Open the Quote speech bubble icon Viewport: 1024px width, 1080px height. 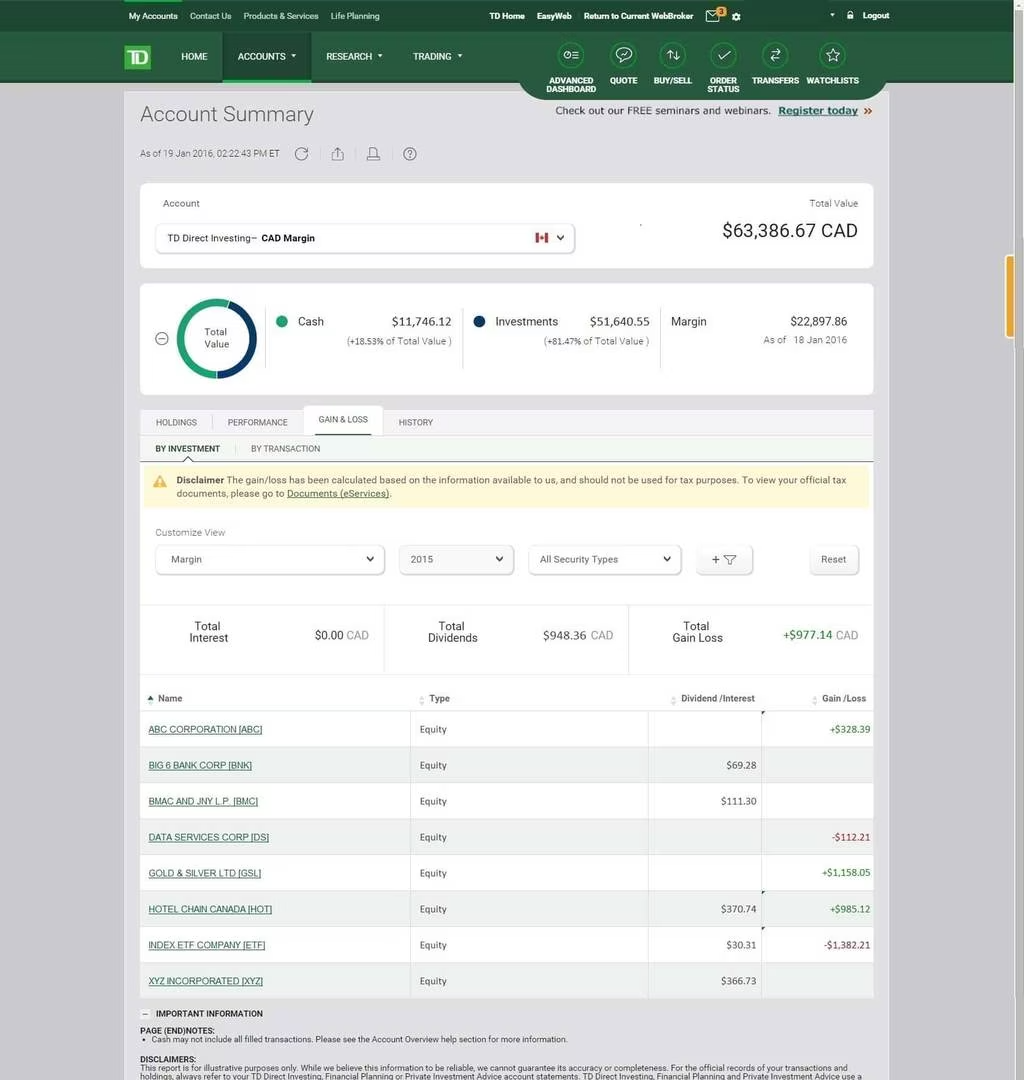pos(624,55)
